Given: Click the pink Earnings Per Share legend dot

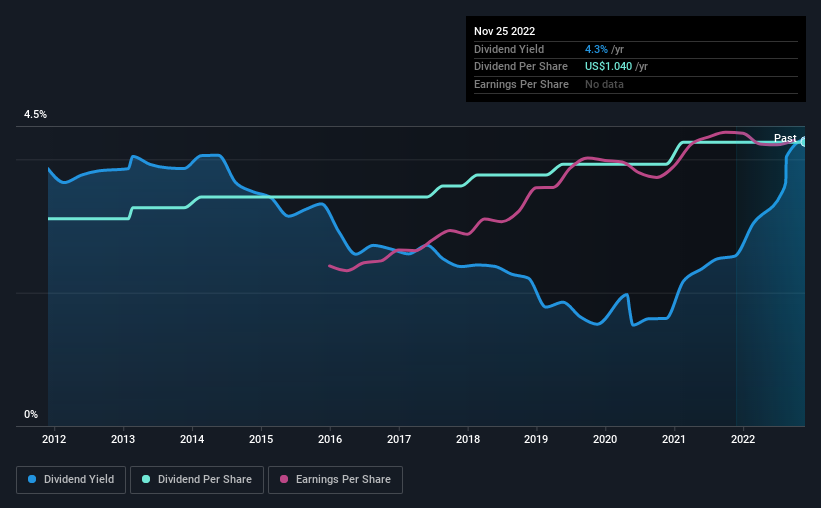Looking at the screenshot, I should 284,479.
